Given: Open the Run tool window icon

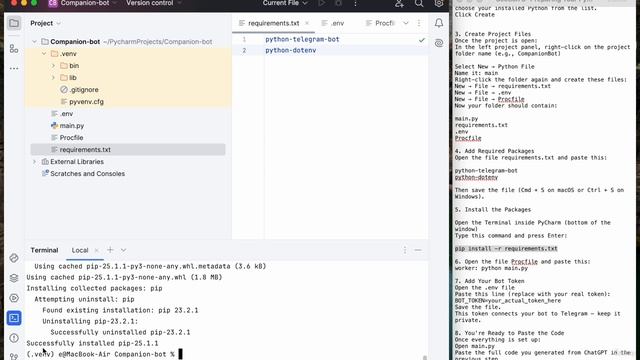Looking at the screenshot, I should point(14,298).
